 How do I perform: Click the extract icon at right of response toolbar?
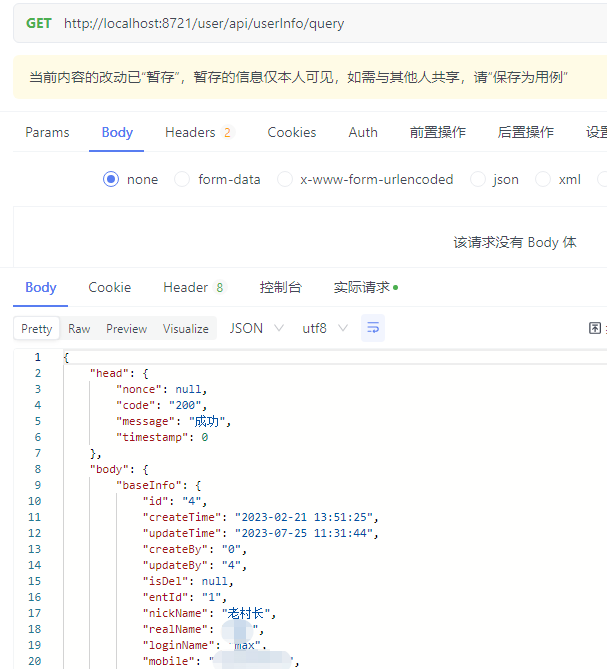coord(595,328)
